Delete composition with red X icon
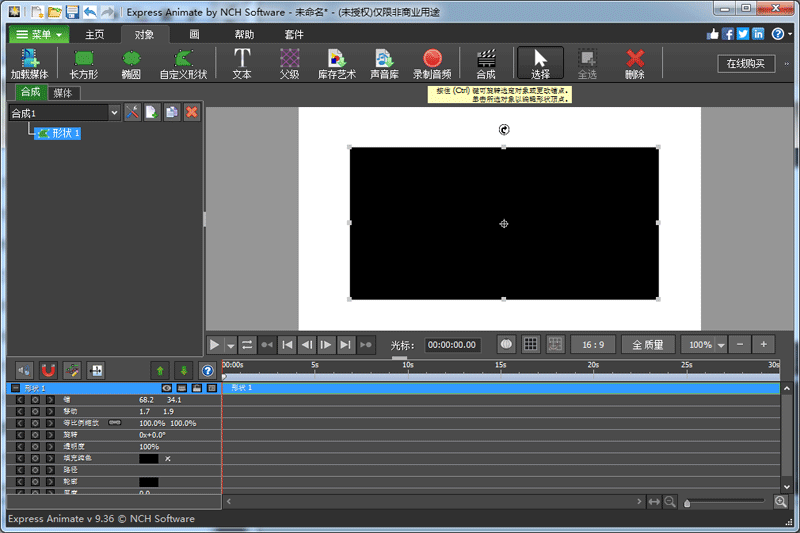The image size is (800, 533). click(x=192, y=112)
